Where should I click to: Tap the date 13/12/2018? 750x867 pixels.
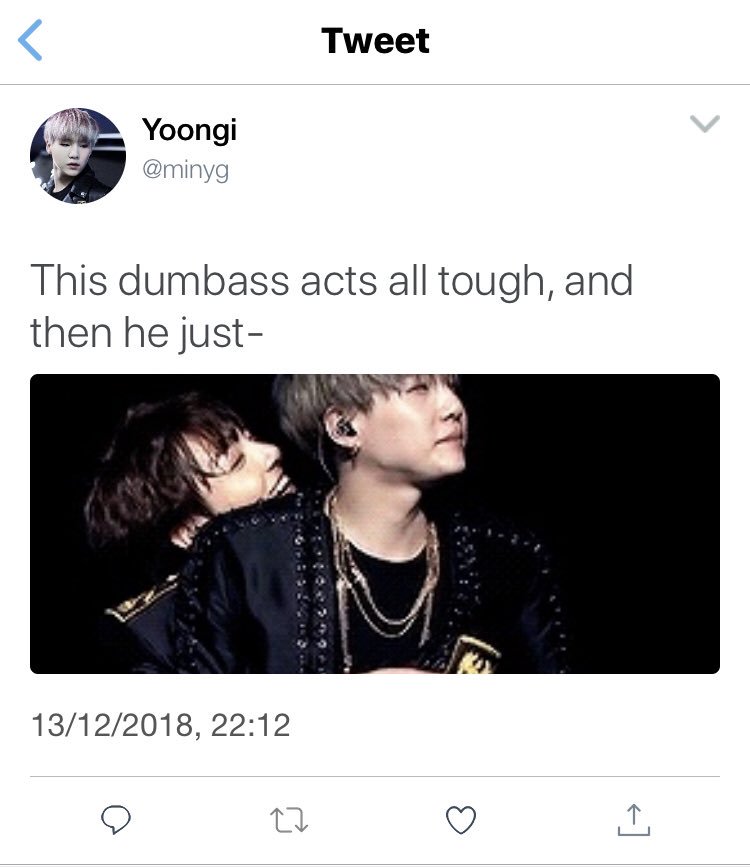coord(112,725)
